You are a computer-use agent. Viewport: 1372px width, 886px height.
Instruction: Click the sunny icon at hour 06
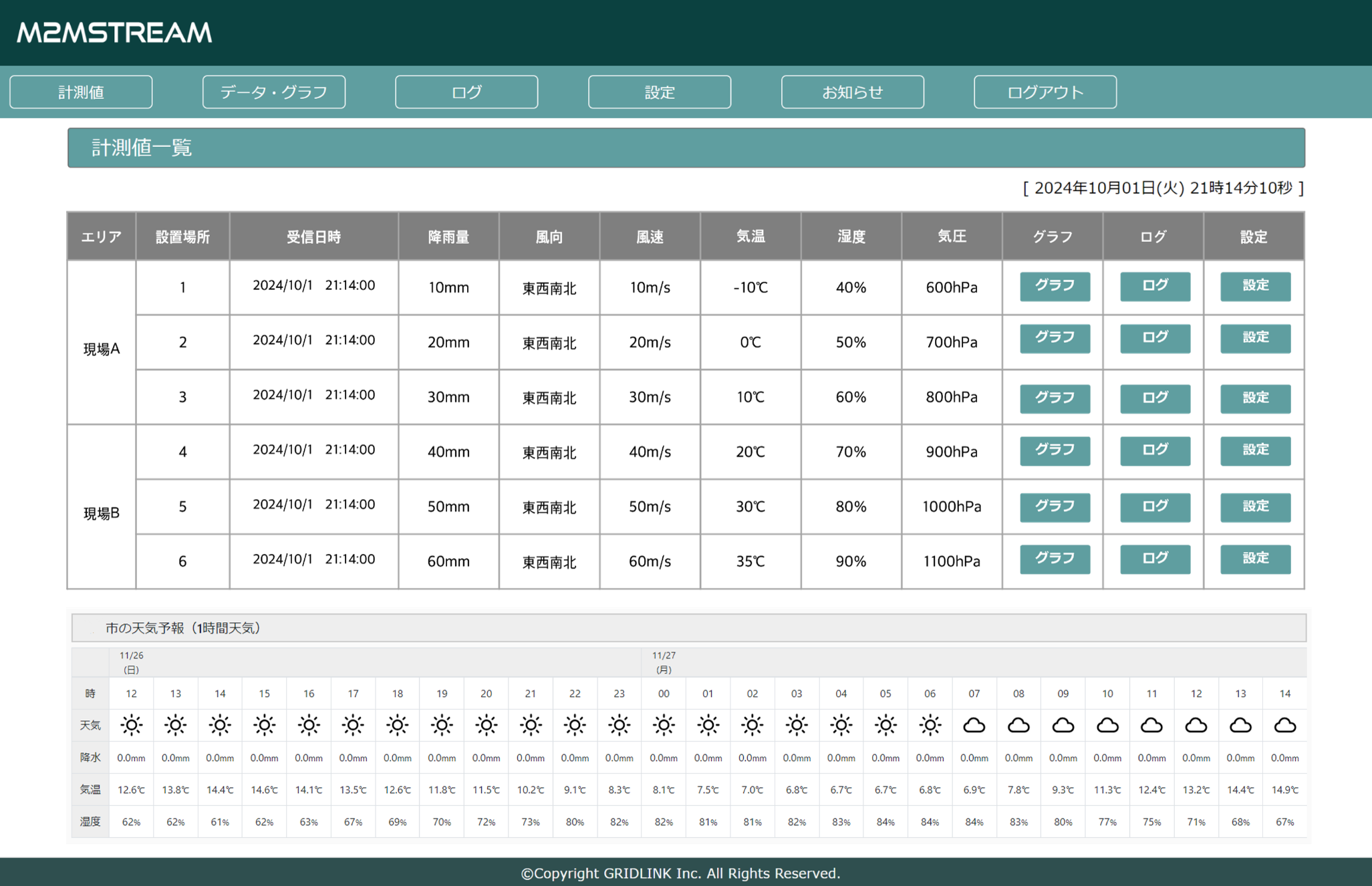[930, 725]
